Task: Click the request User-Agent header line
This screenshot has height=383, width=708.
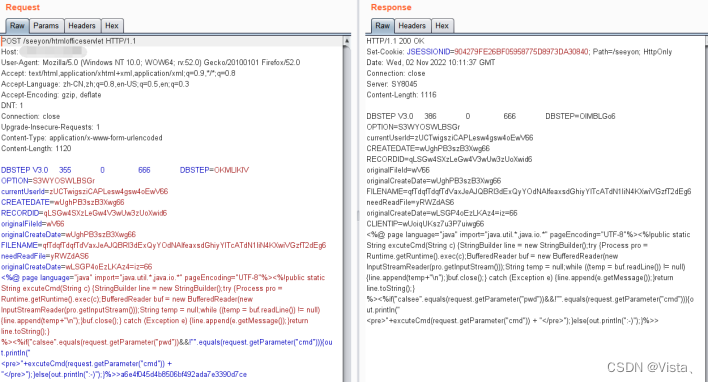Action: coord(151,62)
